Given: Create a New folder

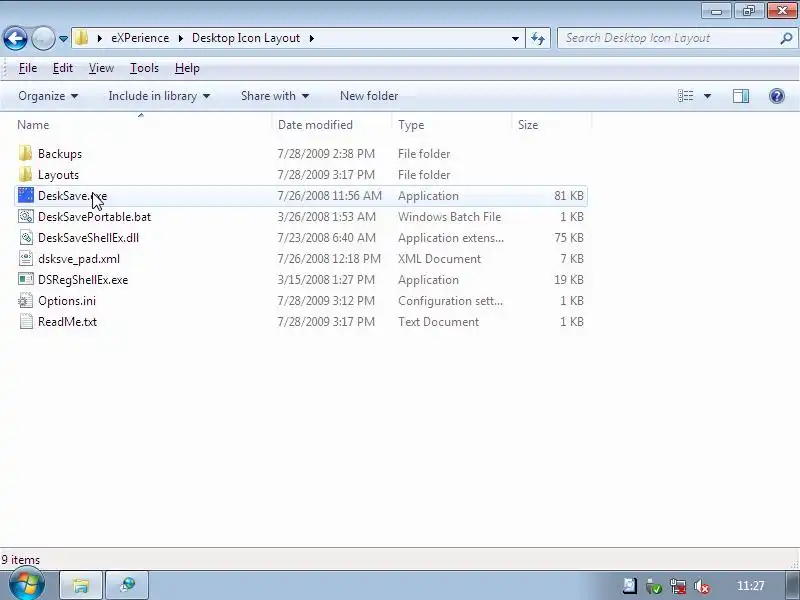Looking at the screenshot, I should pyautogui.click(x=369, y=96).
